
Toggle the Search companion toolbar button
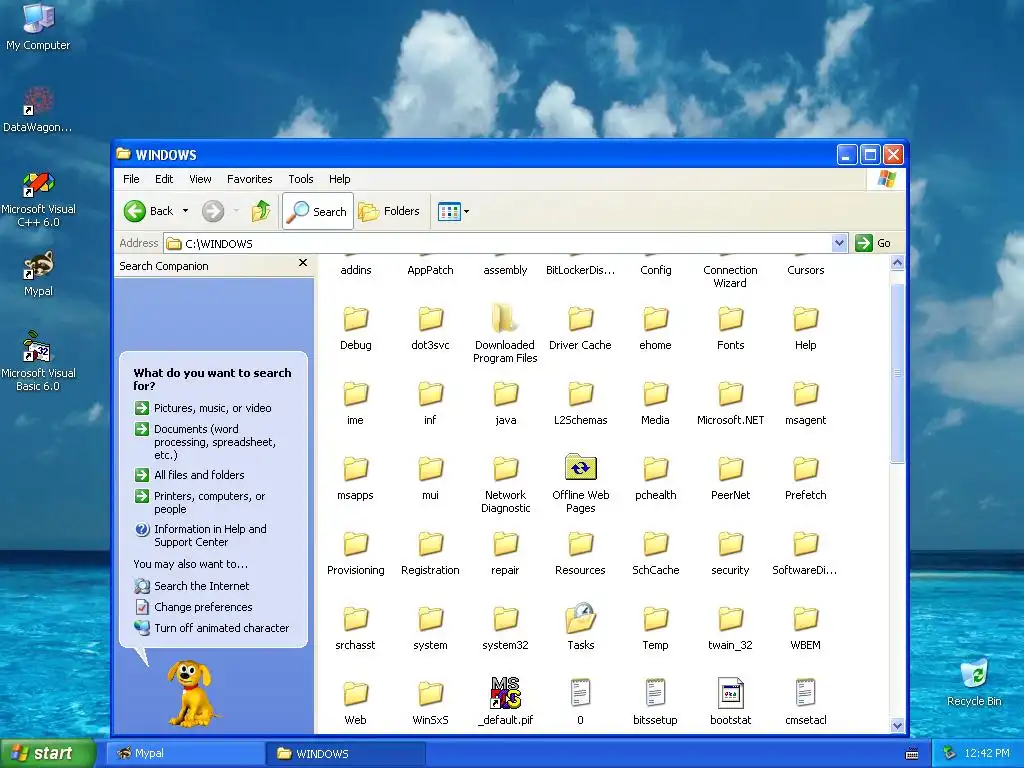pyautogui.click(x=318, y=211)
